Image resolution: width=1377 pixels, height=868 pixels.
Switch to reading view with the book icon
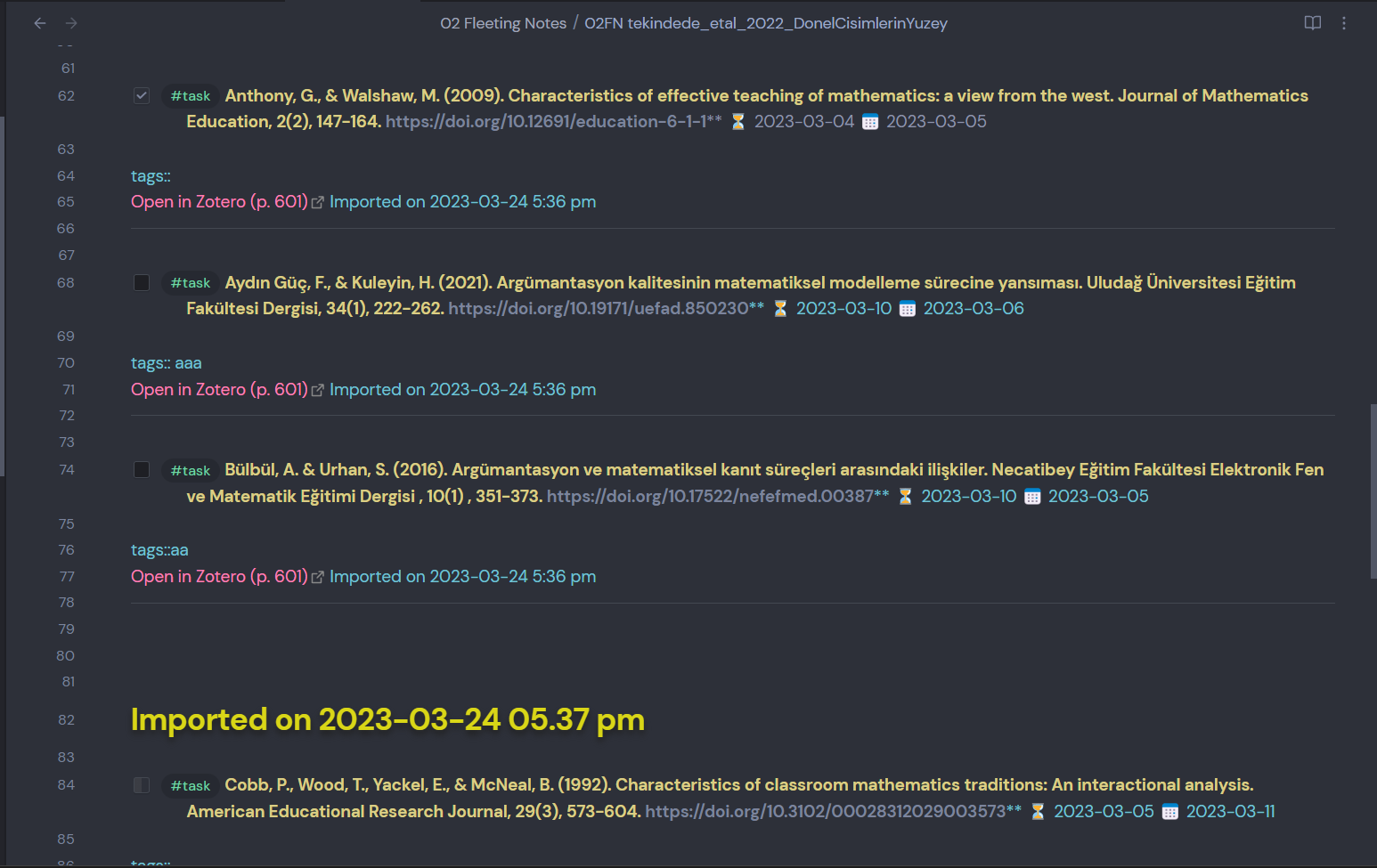(1313, 23)
